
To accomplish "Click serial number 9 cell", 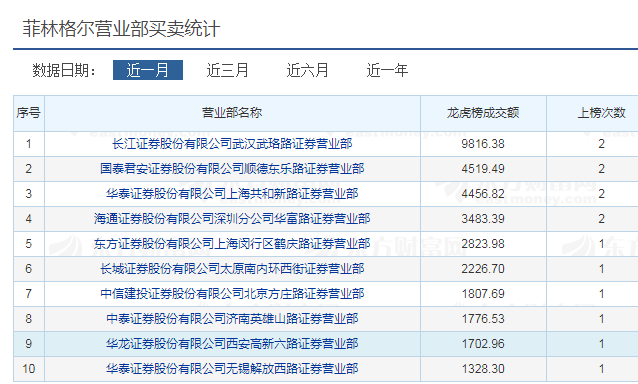I will [28, 344].
